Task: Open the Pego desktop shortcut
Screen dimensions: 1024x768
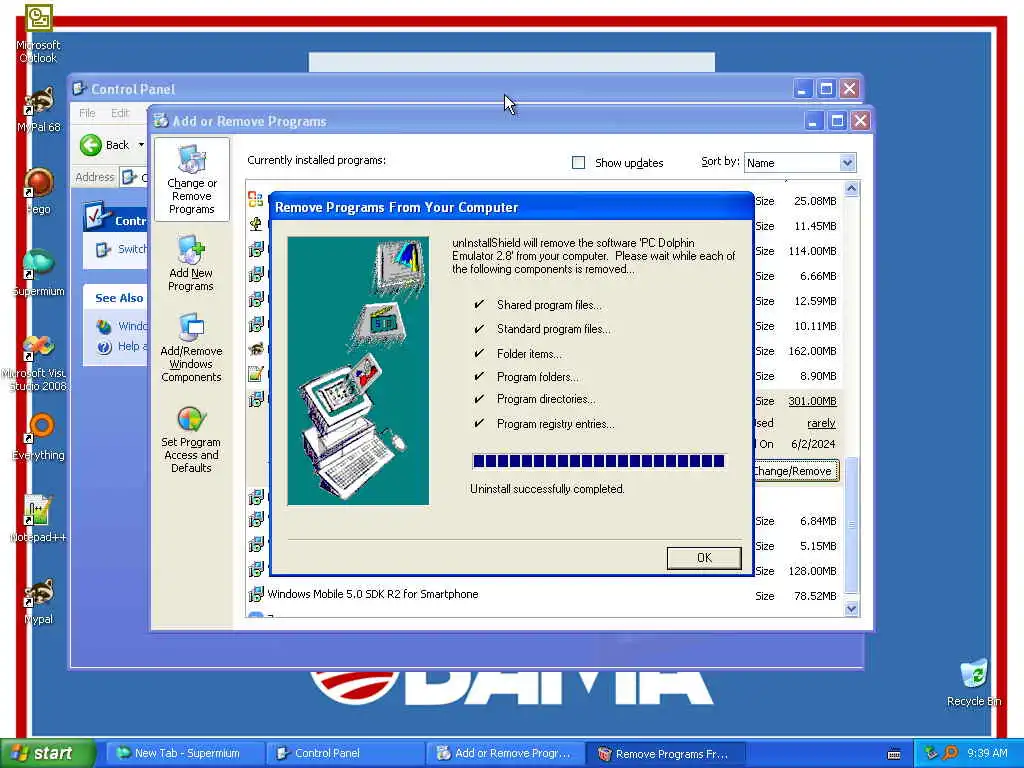Action: (39, 191)
